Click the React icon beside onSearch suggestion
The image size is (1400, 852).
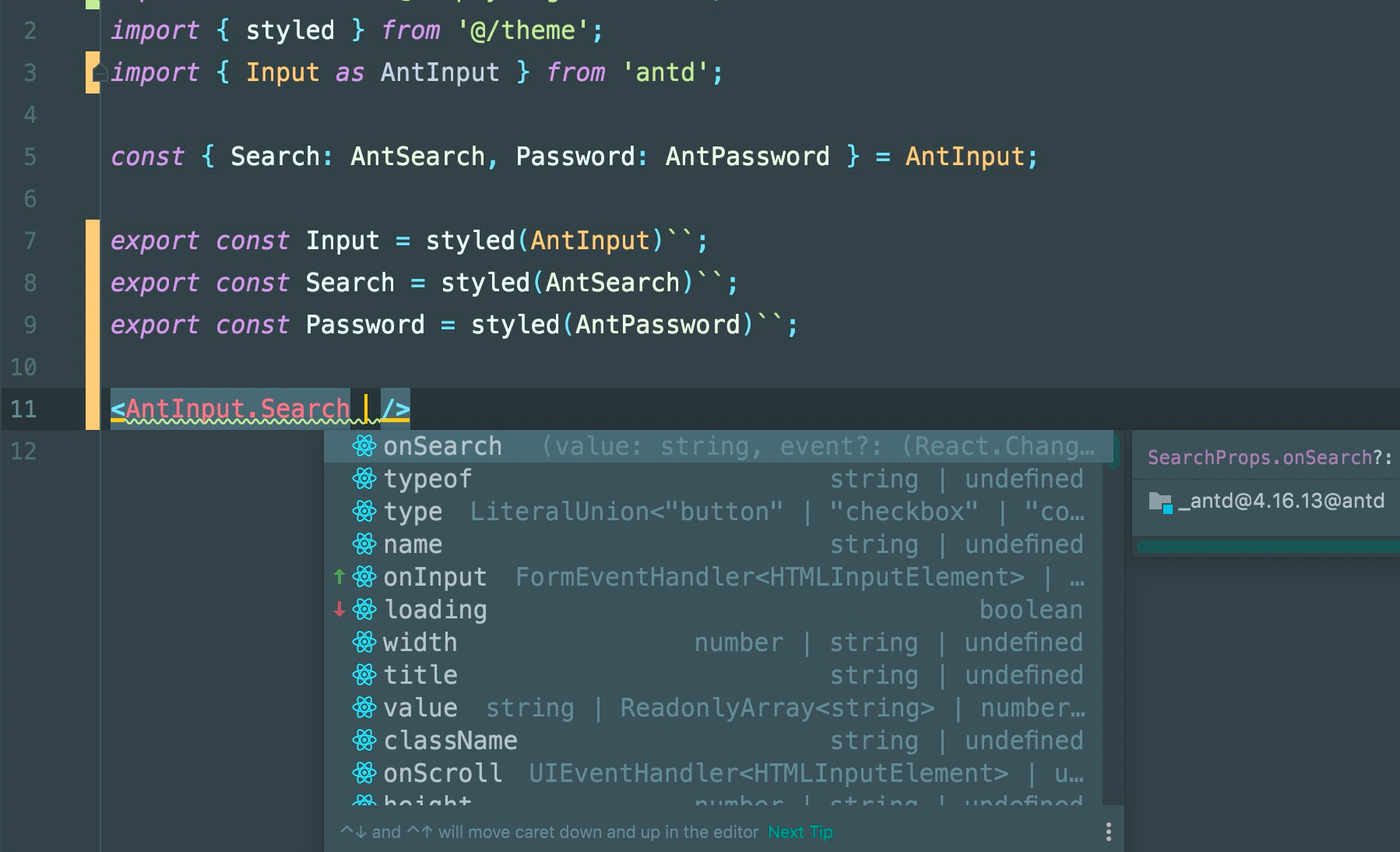pos(363,445)
